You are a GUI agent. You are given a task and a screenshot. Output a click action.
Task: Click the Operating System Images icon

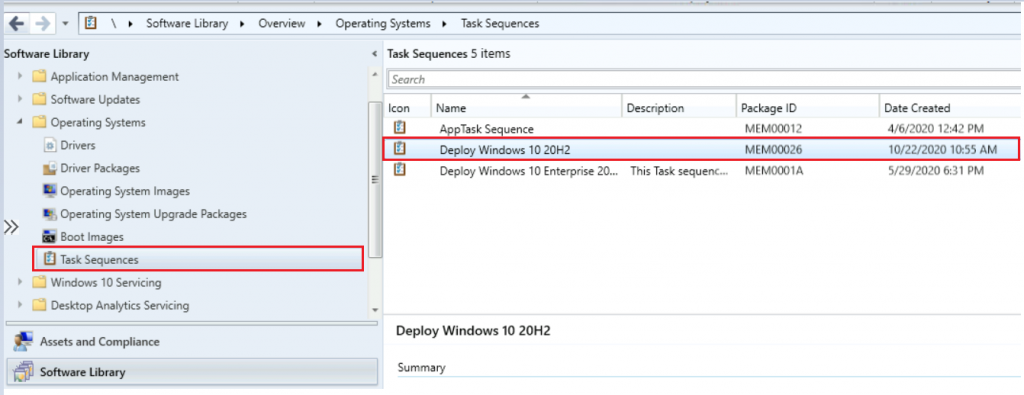point(49,191)
